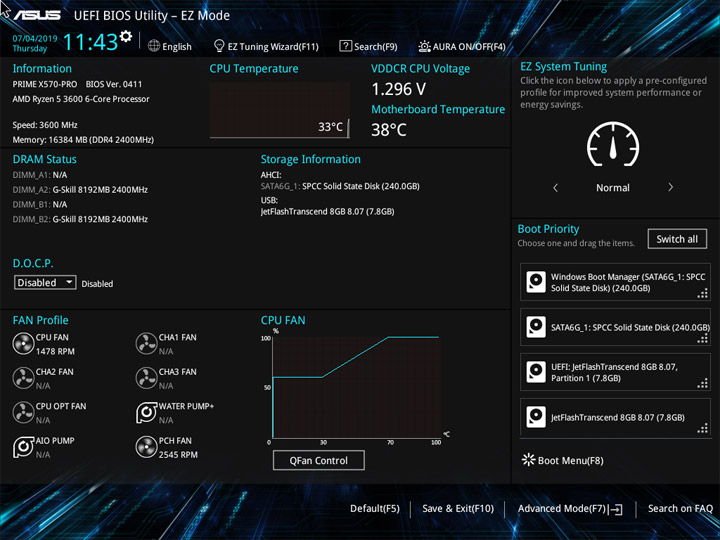Click the JetFlashTranscend 8GB boot disk icon

click(536, 417)
